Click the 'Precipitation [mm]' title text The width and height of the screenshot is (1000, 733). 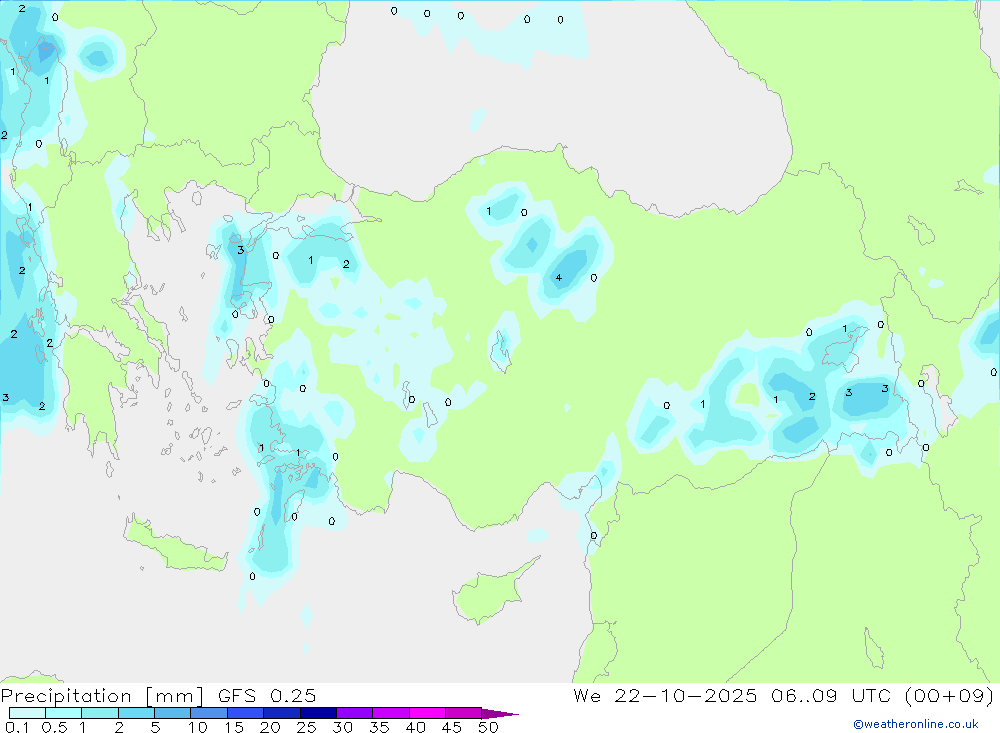102,696
